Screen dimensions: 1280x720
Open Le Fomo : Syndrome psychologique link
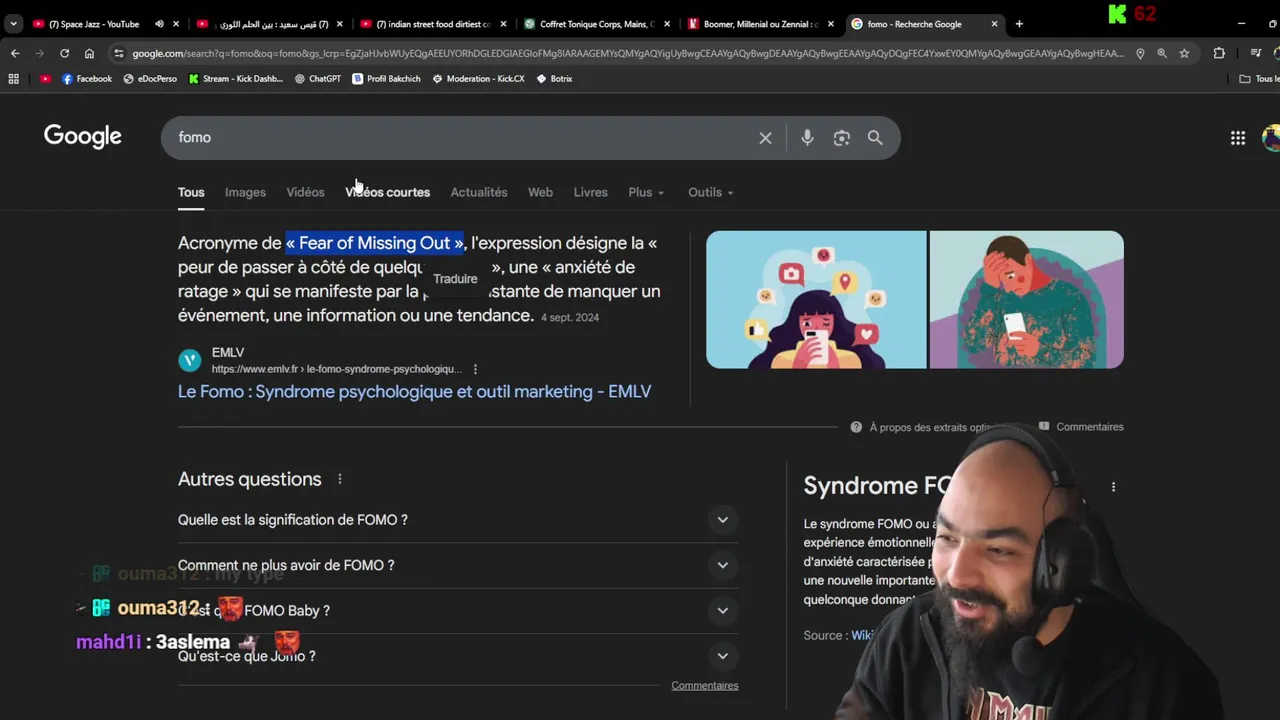tap(414, 392)
